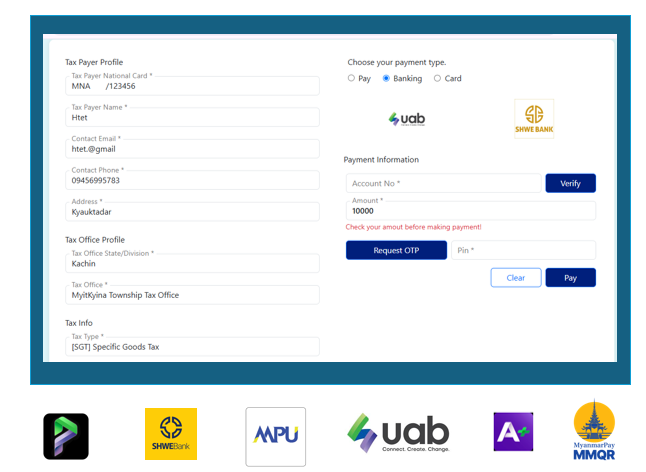Focus the Account No input field

point(443,184)
